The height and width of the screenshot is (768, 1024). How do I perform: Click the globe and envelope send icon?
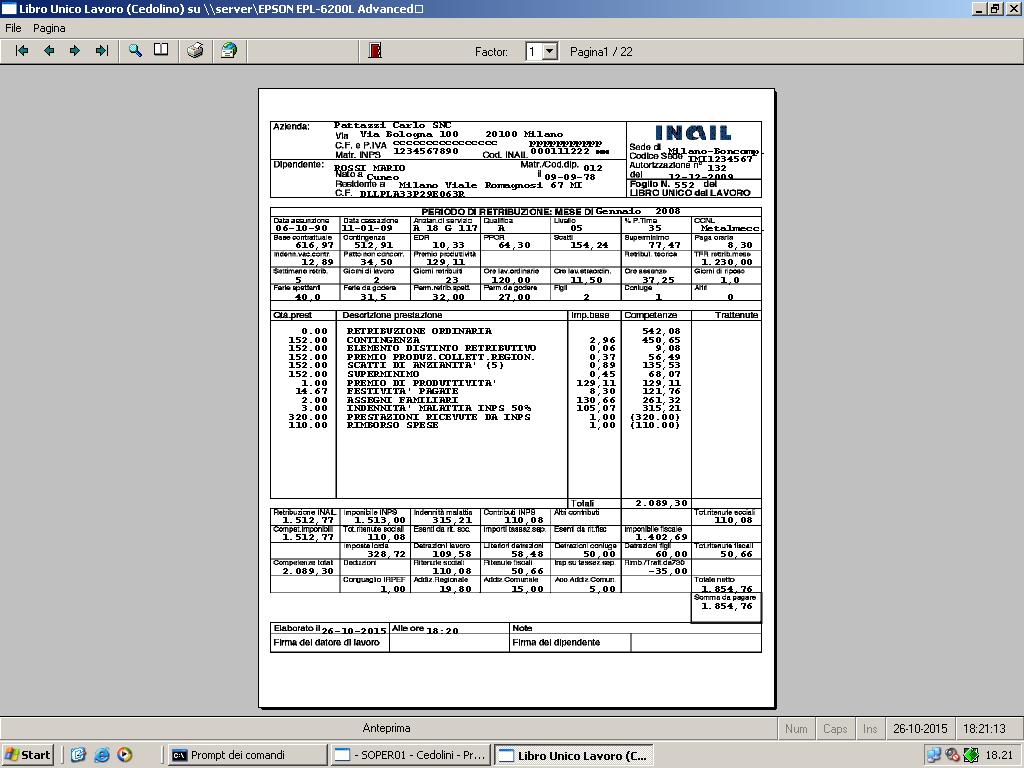point(229,51)
